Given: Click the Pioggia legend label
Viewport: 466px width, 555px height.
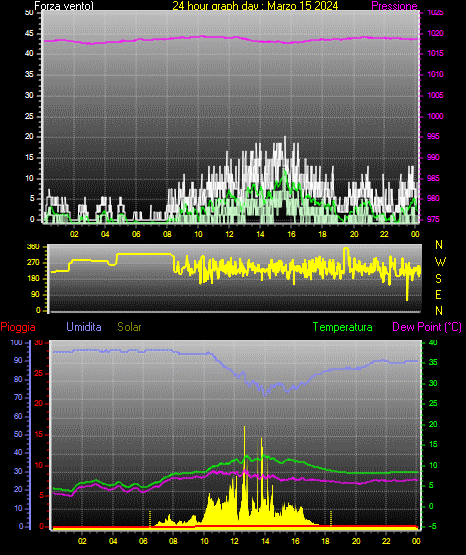Looking at the screenshot, I should pyautogui.click(x=18, y=327).
